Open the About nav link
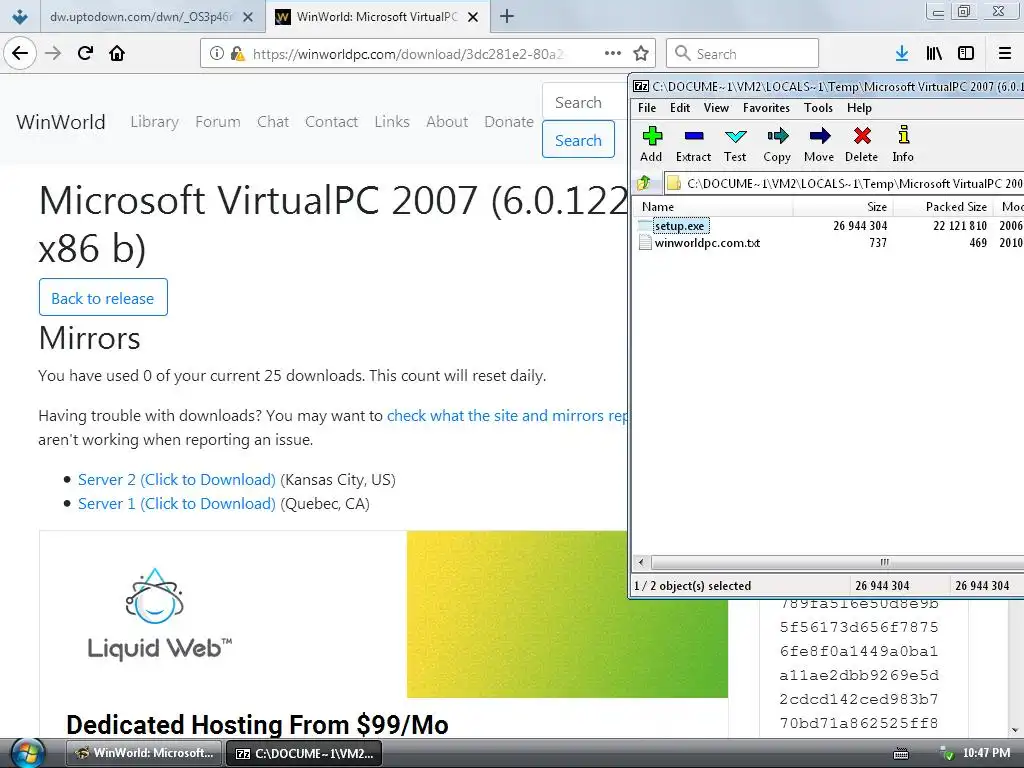 click(447, 121)
